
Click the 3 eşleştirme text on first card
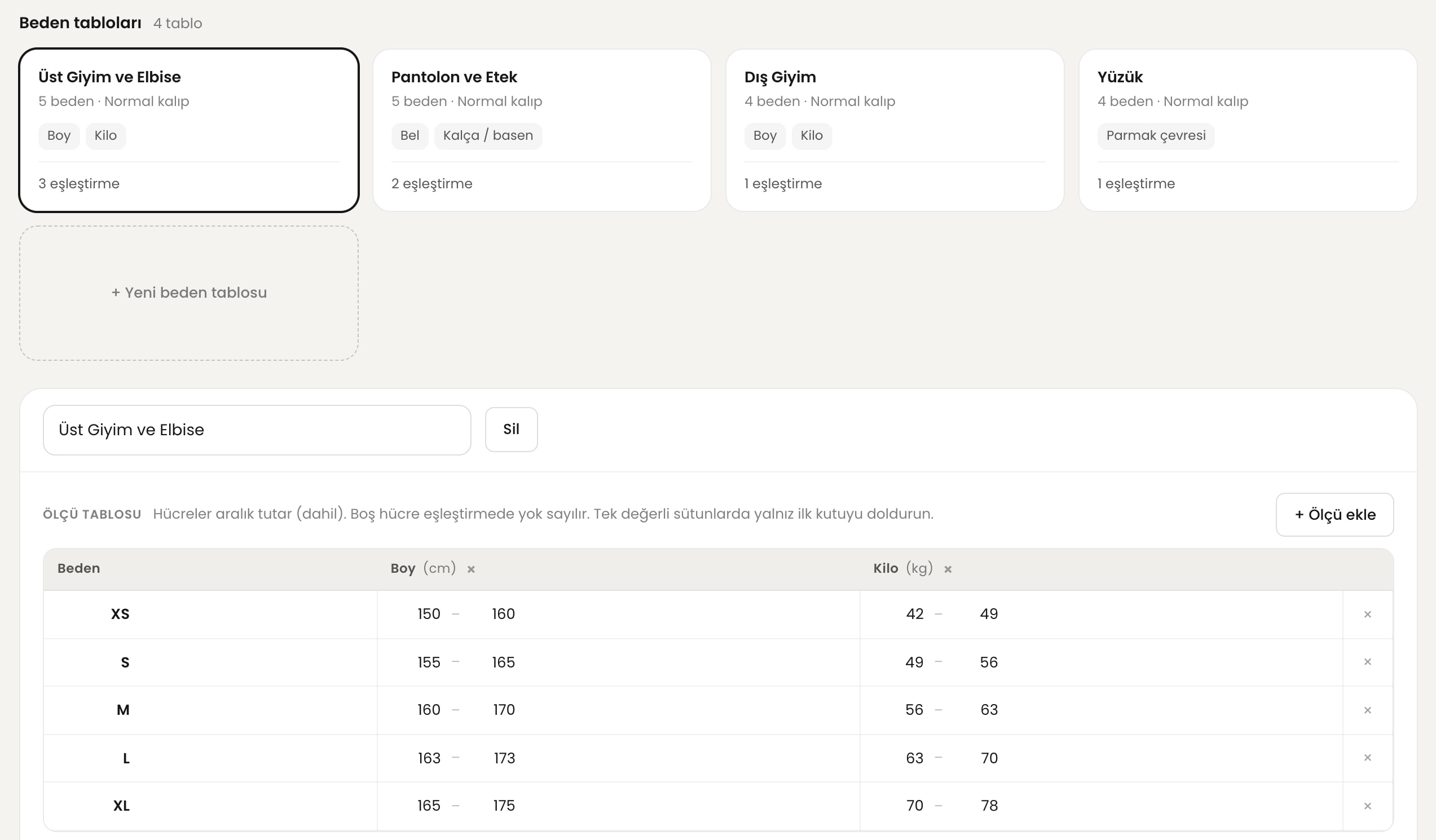(x=79, y=184)
